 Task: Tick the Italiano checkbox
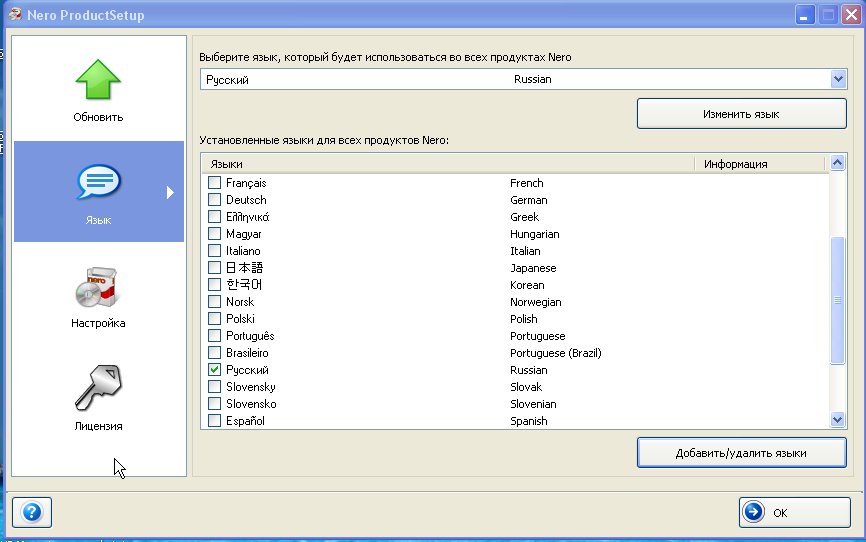(214, 250)
